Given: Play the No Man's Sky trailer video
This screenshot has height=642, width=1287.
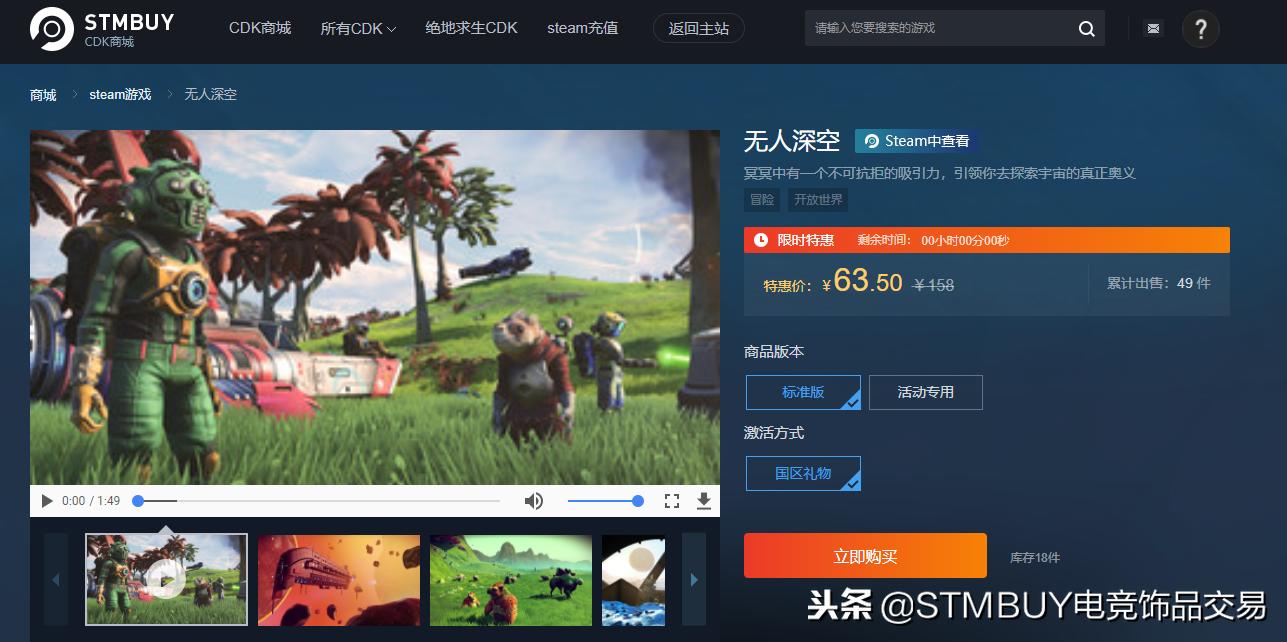Looking at the screenshot, I should coord(46,500).
